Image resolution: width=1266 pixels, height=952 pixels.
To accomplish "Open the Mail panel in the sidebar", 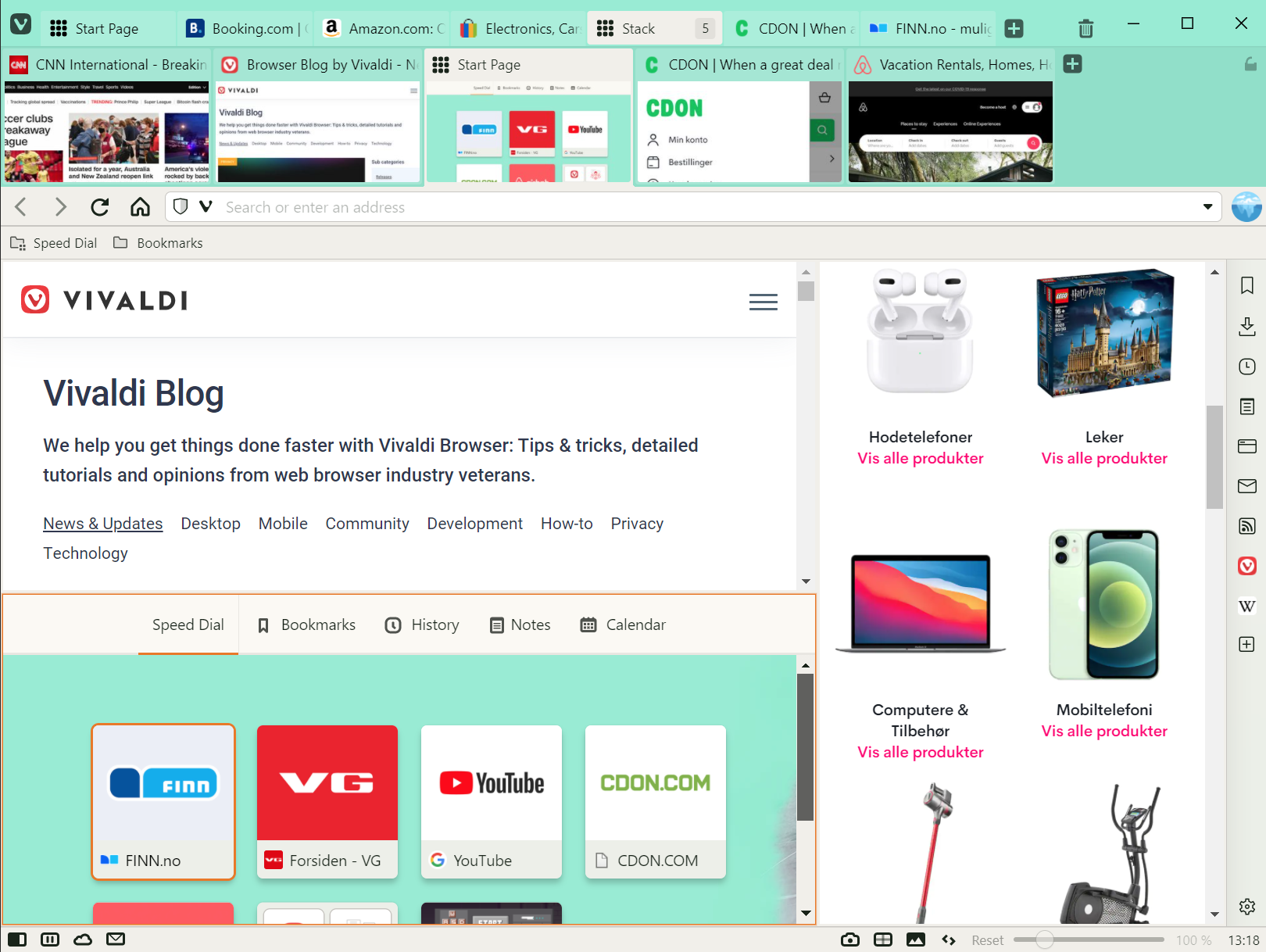I will [x=1246, y=486].
